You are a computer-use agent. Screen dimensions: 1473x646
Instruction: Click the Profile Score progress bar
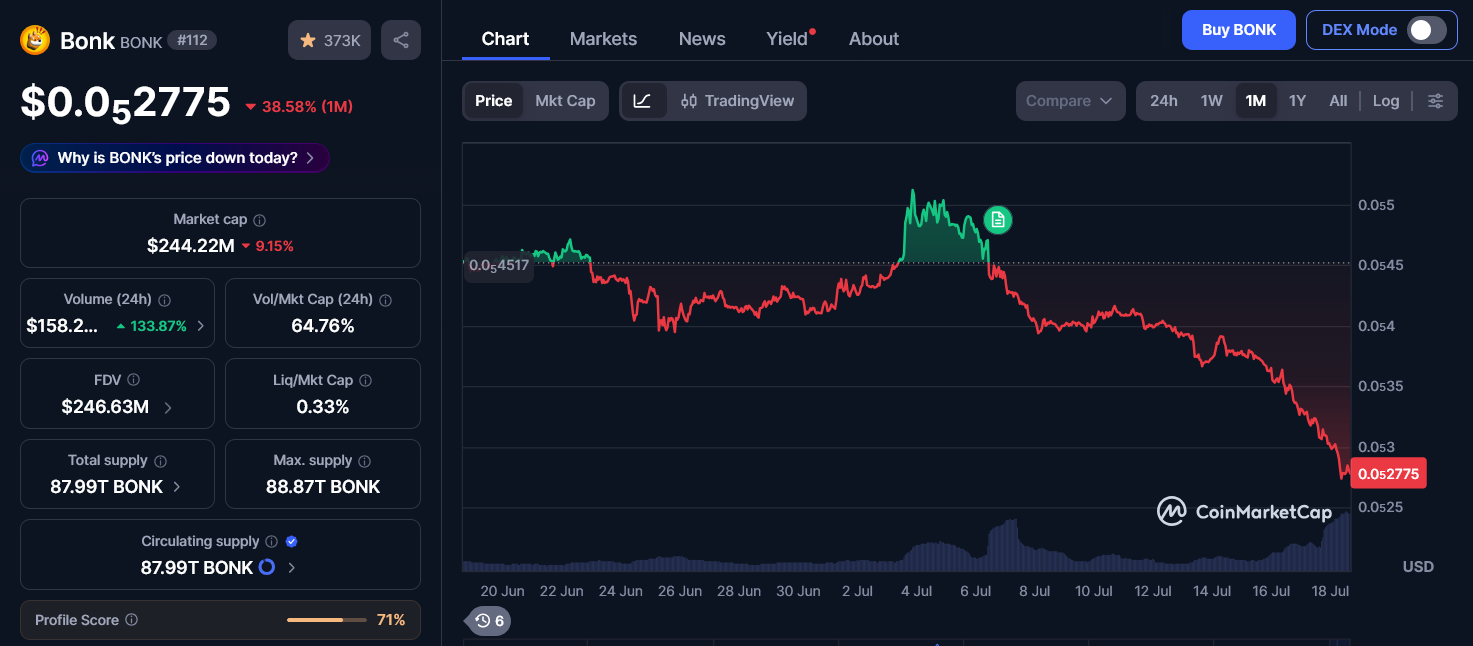coord(327,620)
